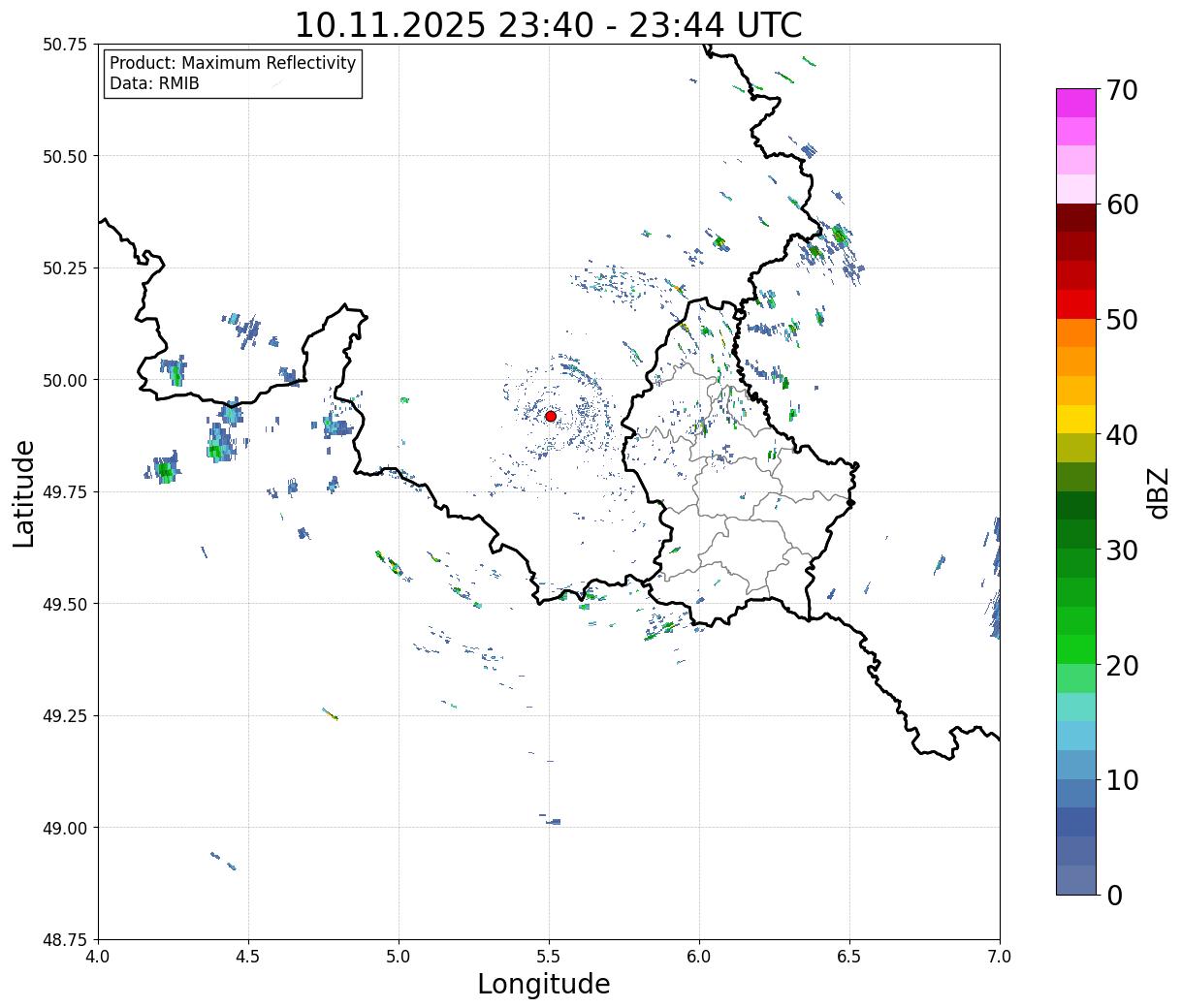
Task: Click the 'Latitude' axis label
Action: pos(24,493)
